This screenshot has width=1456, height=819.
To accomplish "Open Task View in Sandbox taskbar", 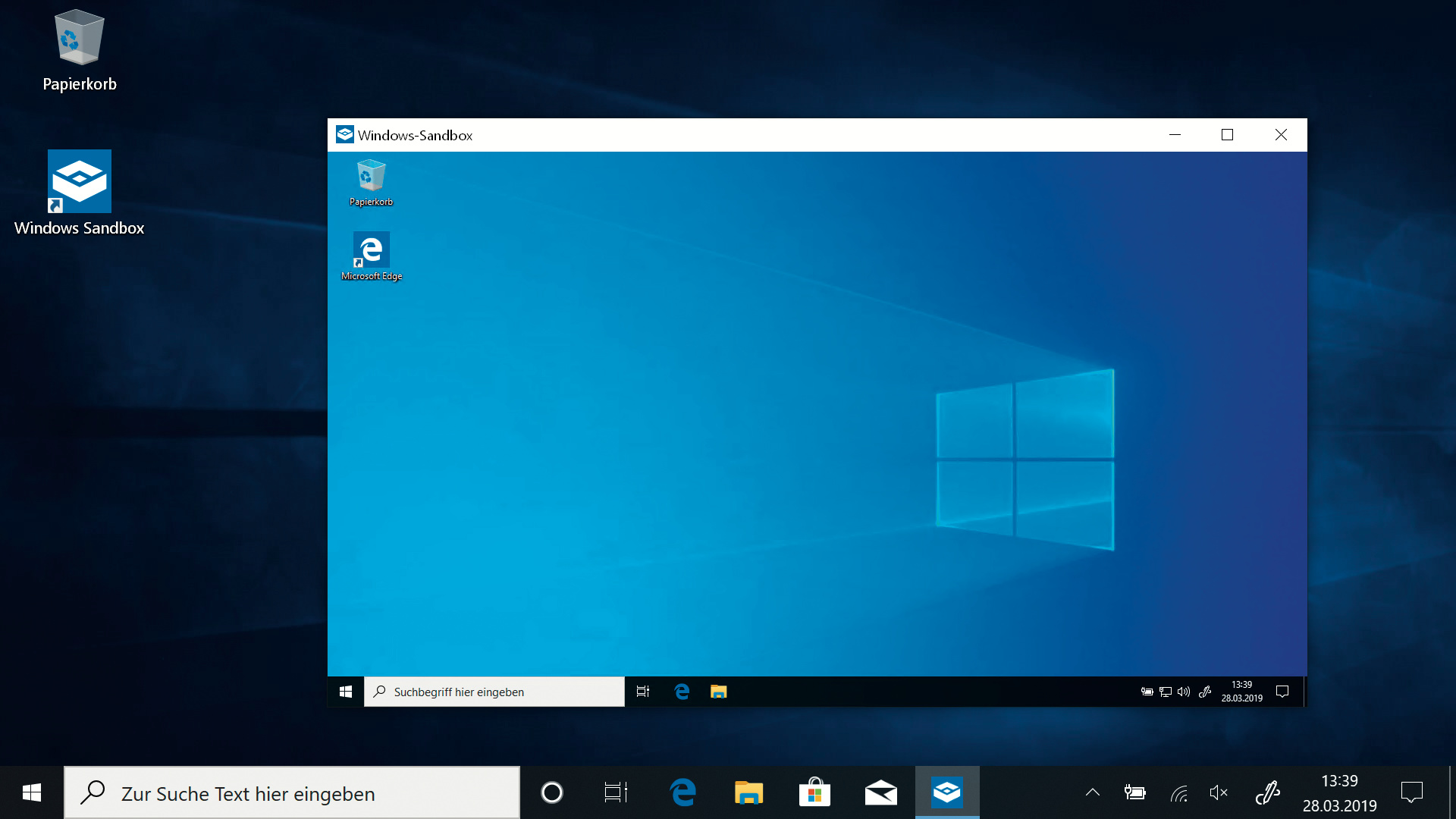I will click(643, 692).
